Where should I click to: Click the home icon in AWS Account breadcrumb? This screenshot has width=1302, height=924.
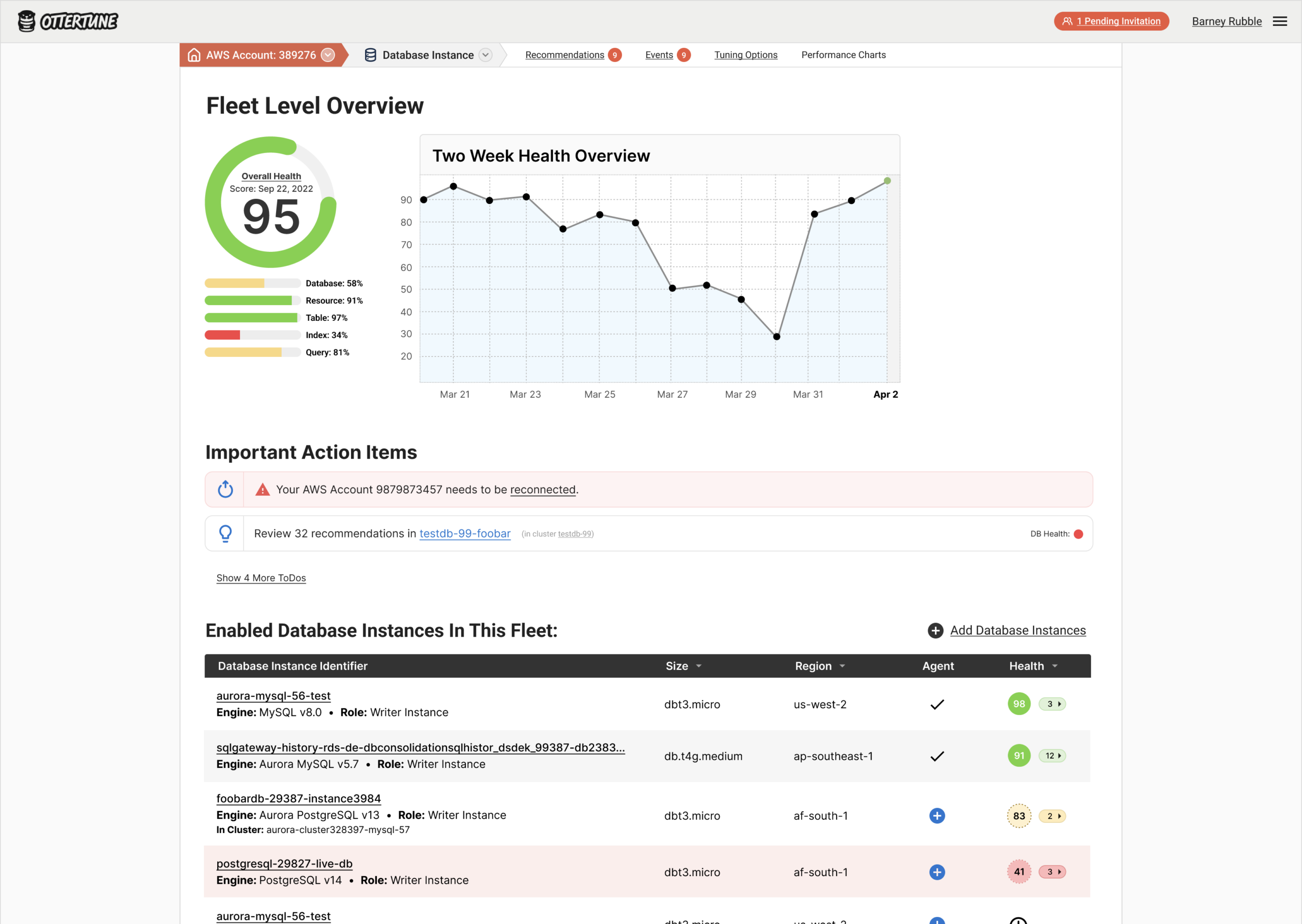coord(194,54)
